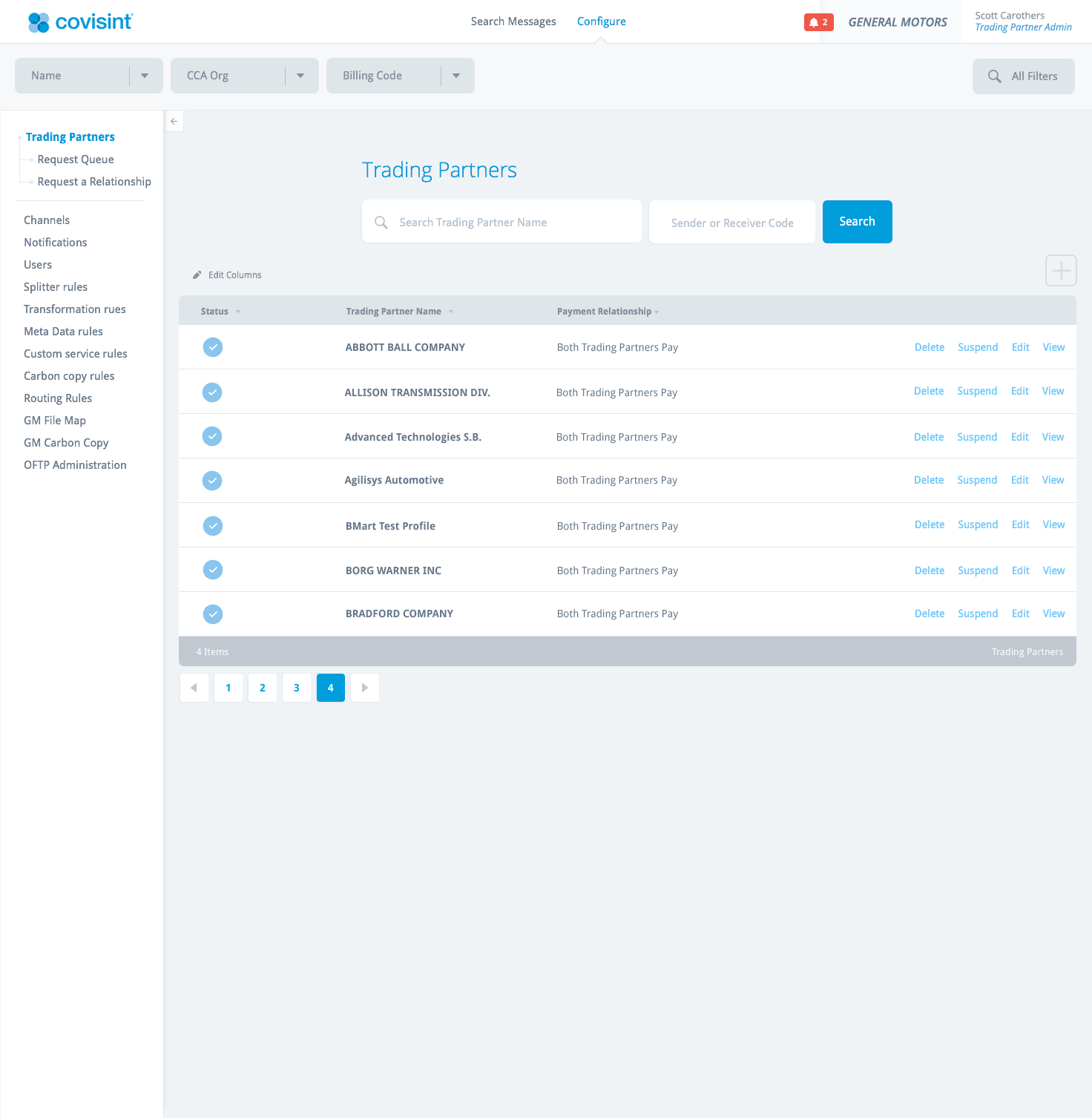Click the magnifier in Search Trading Partner Name

pos(381,223)
